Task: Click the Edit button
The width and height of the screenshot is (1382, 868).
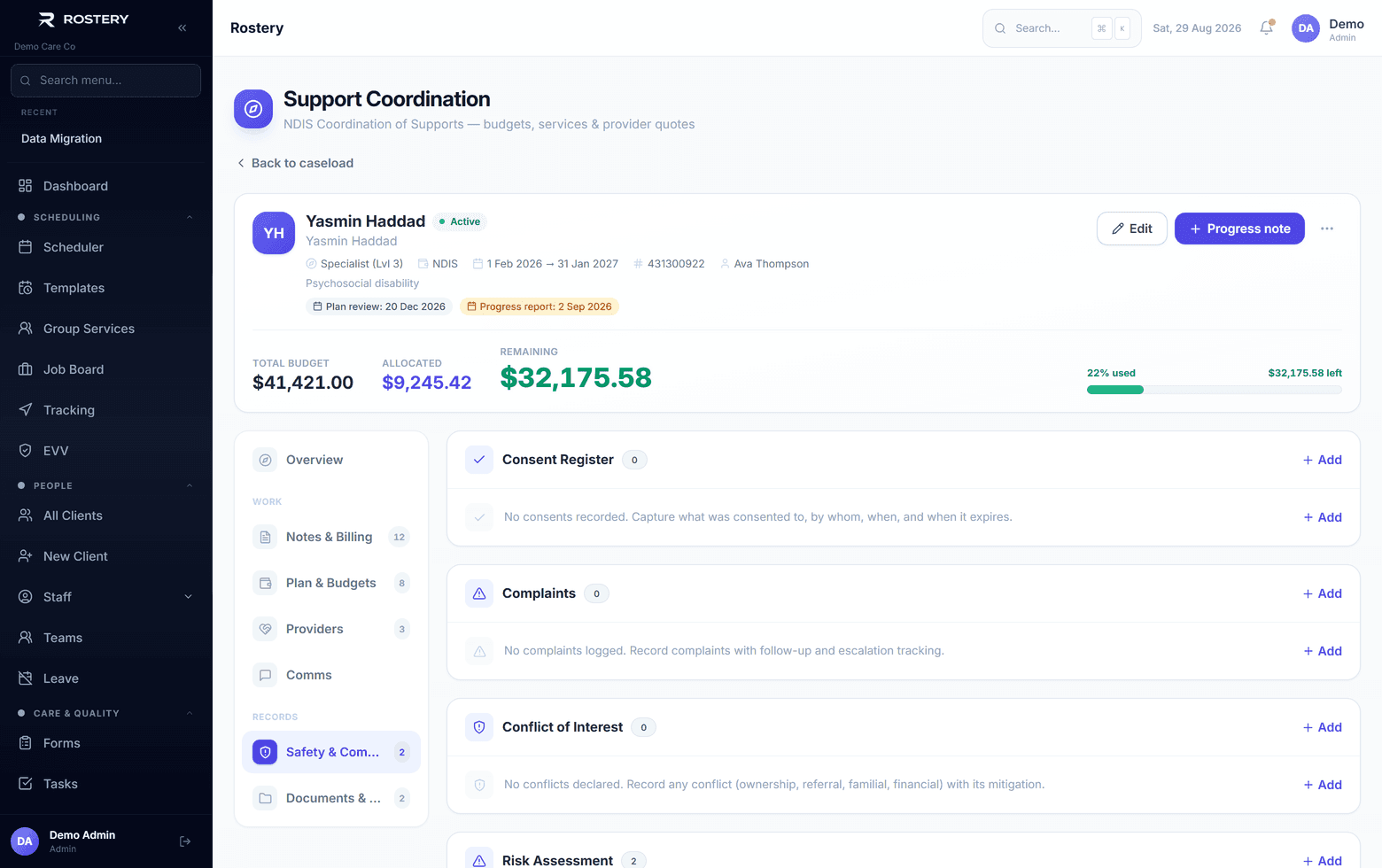Action: [1132, 229]
